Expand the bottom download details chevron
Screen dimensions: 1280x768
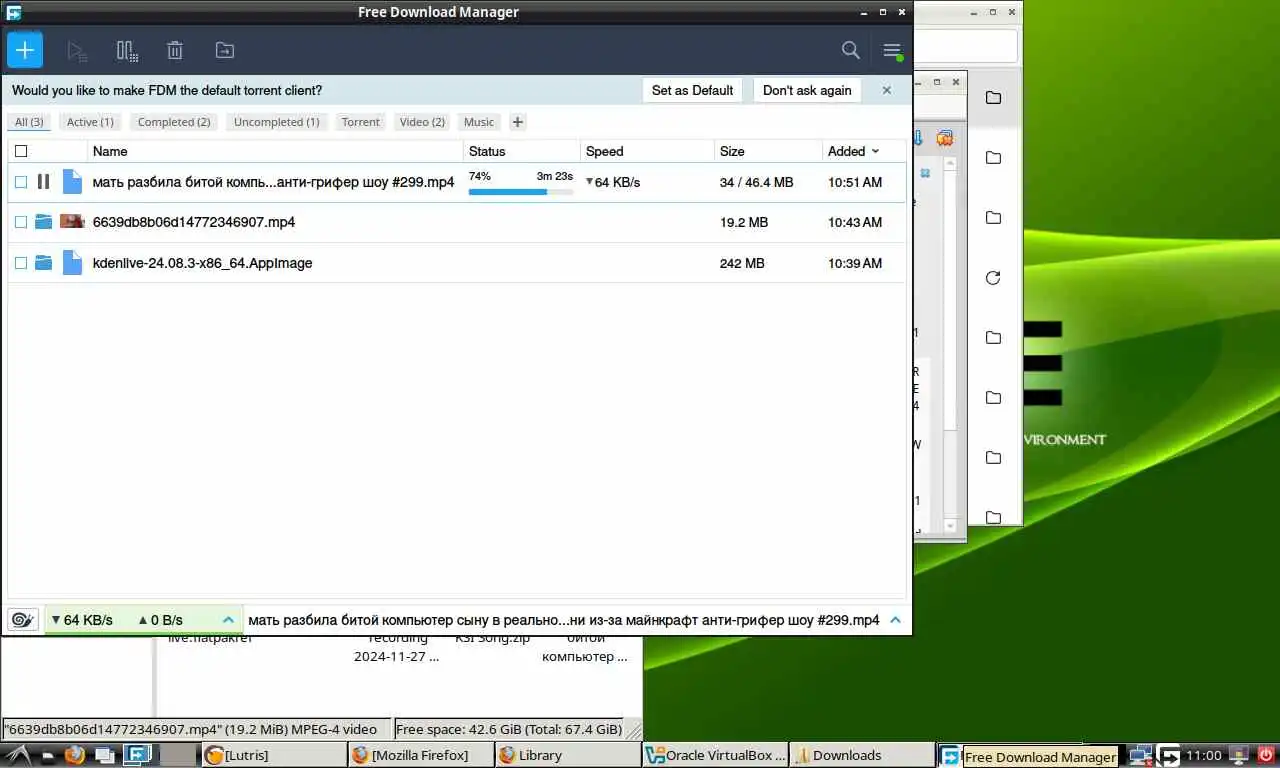click(895, 620)
